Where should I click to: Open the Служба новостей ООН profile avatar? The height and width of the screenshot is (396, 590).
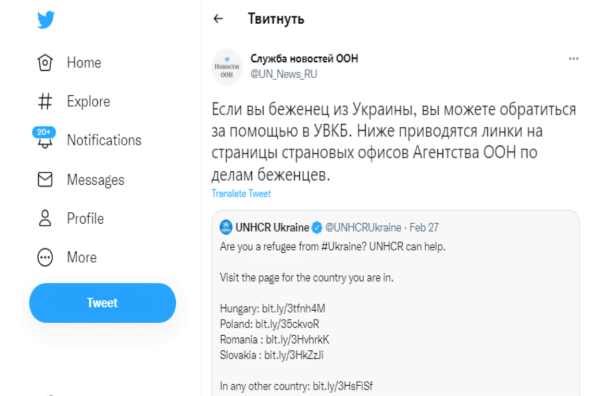coord(227,67)
